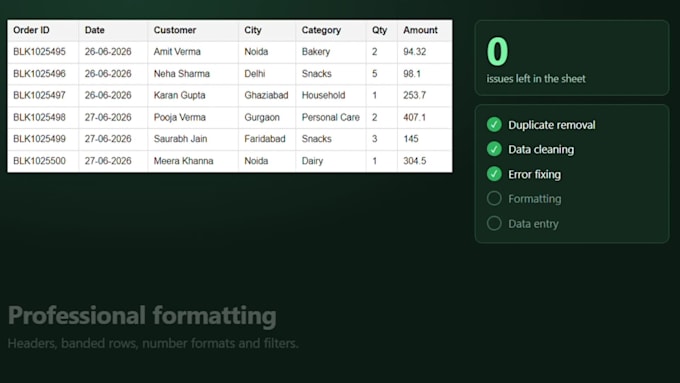Screen dimensions: 680x383
Task: Toggle the Formatting empty circle
Action: point(494,199)
